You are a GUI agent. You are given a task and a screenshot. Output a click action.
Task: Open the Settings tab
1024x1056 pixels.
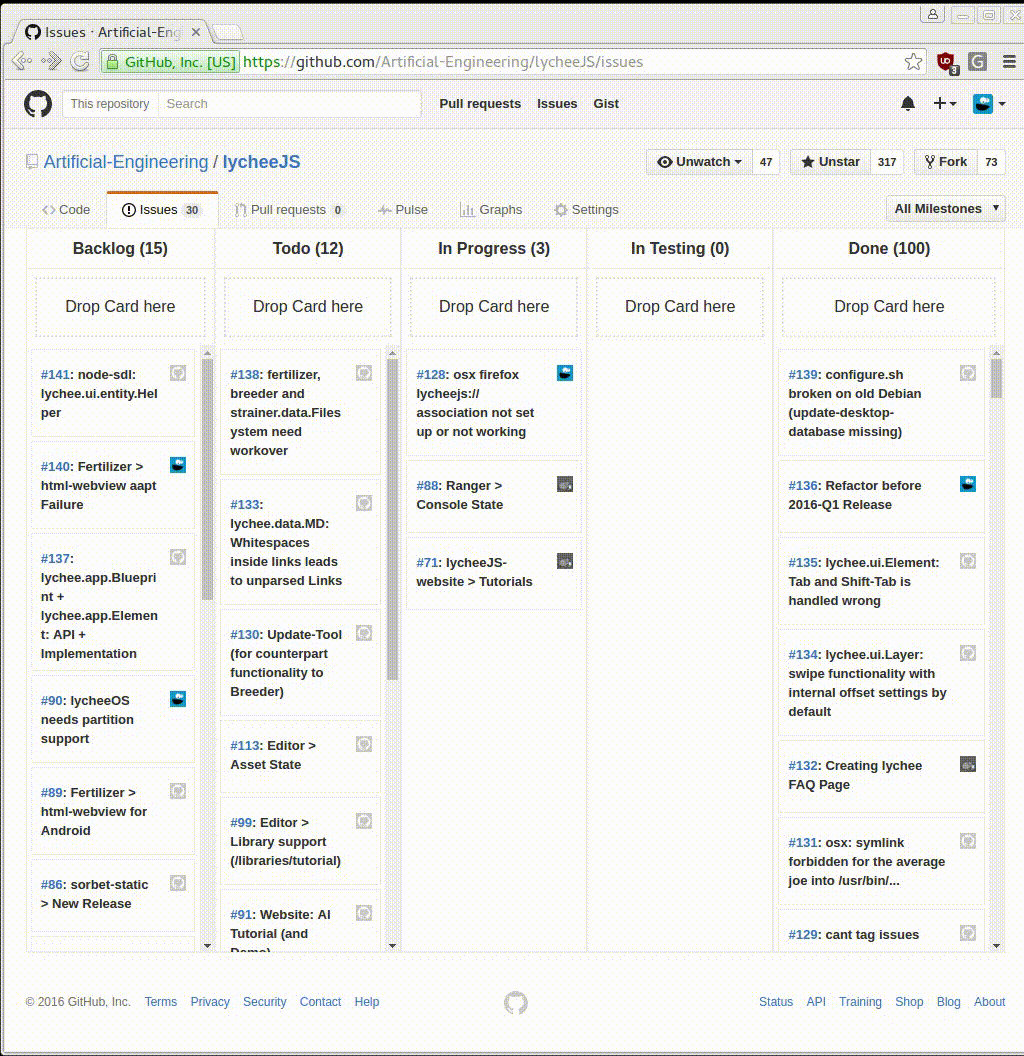coord(586,209)
